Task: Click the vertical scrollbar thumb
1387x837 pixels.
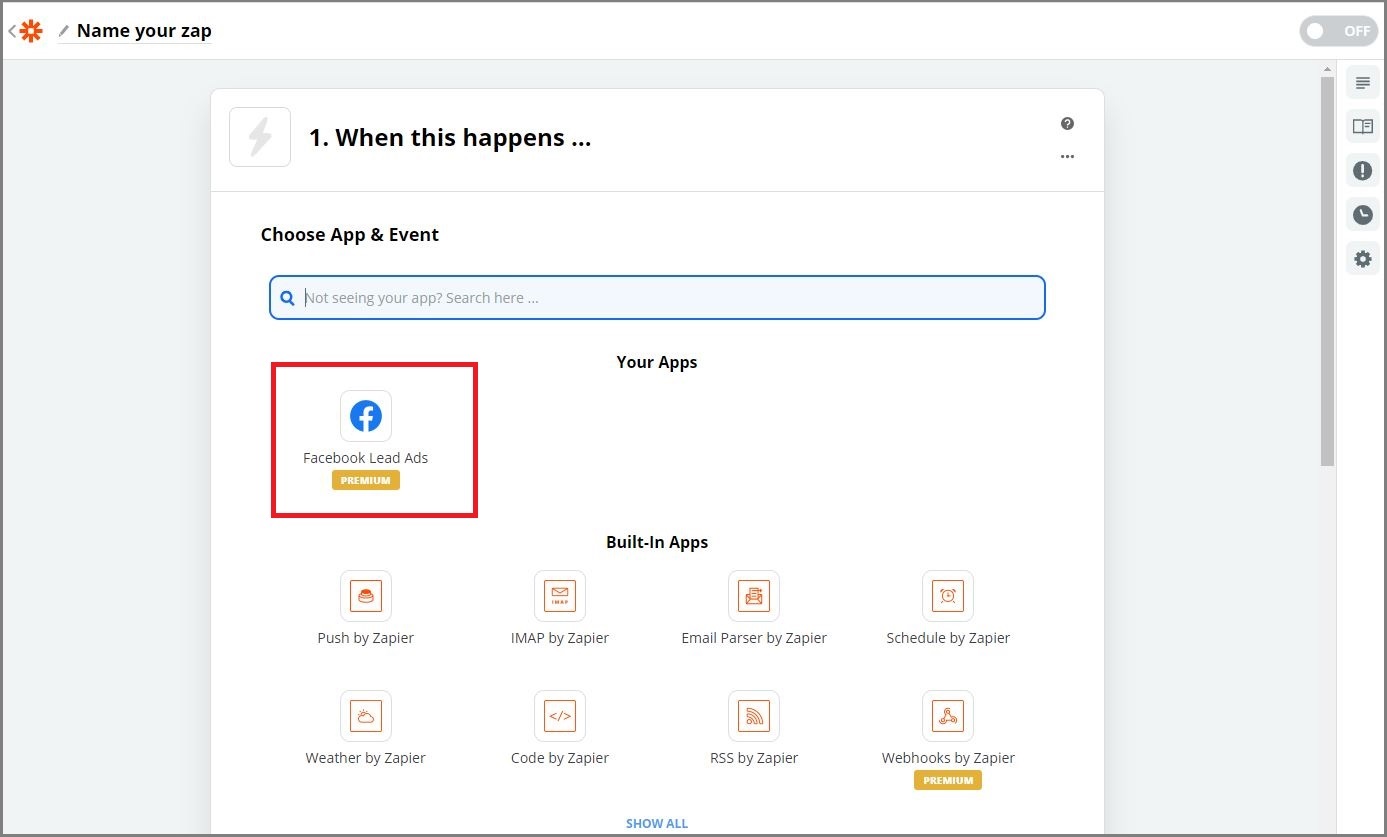Action: coord(1327,271)
